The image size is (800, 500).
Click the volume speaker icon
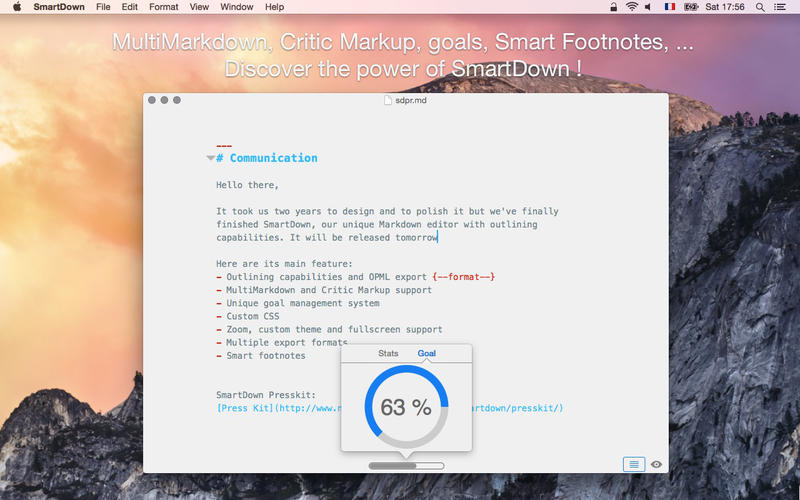pos(648,7)
